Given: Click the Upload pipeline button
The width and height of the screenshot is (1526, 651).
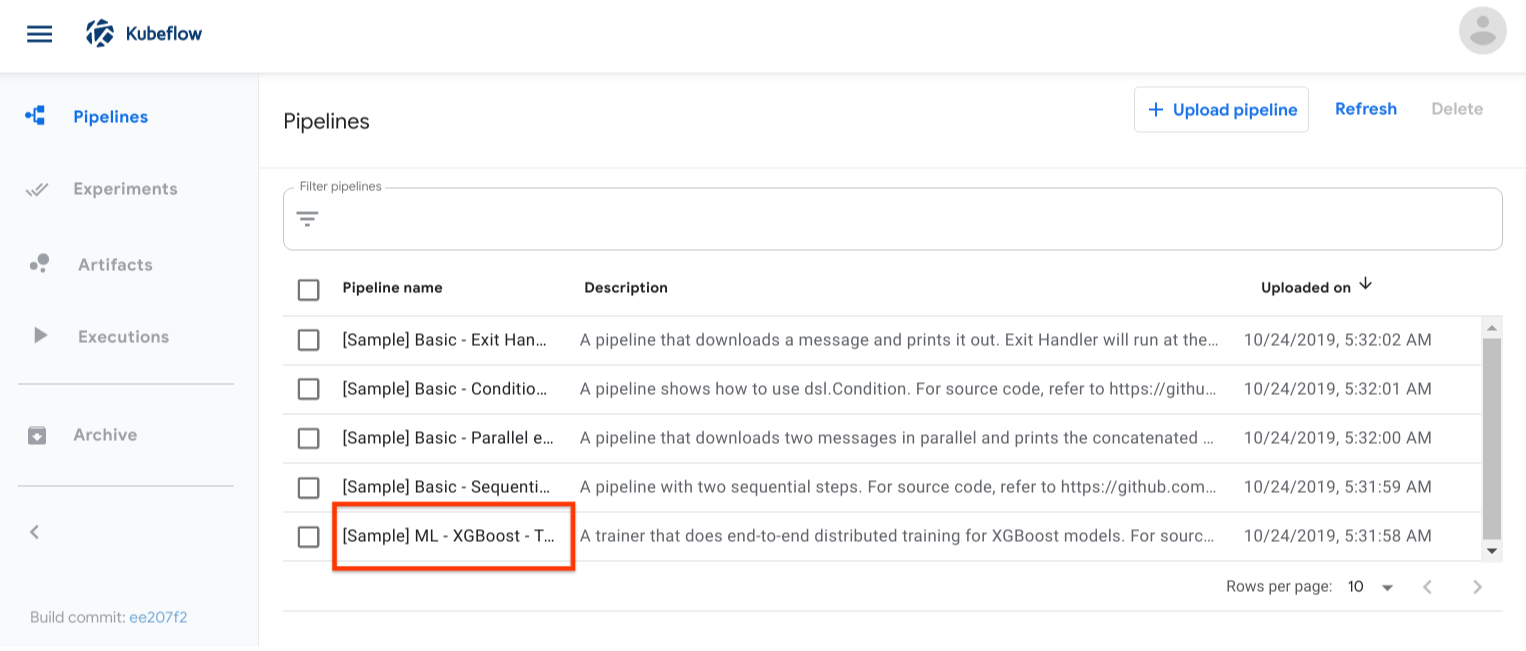Looking at the screenshot, I should click(x=1221, y=110).
